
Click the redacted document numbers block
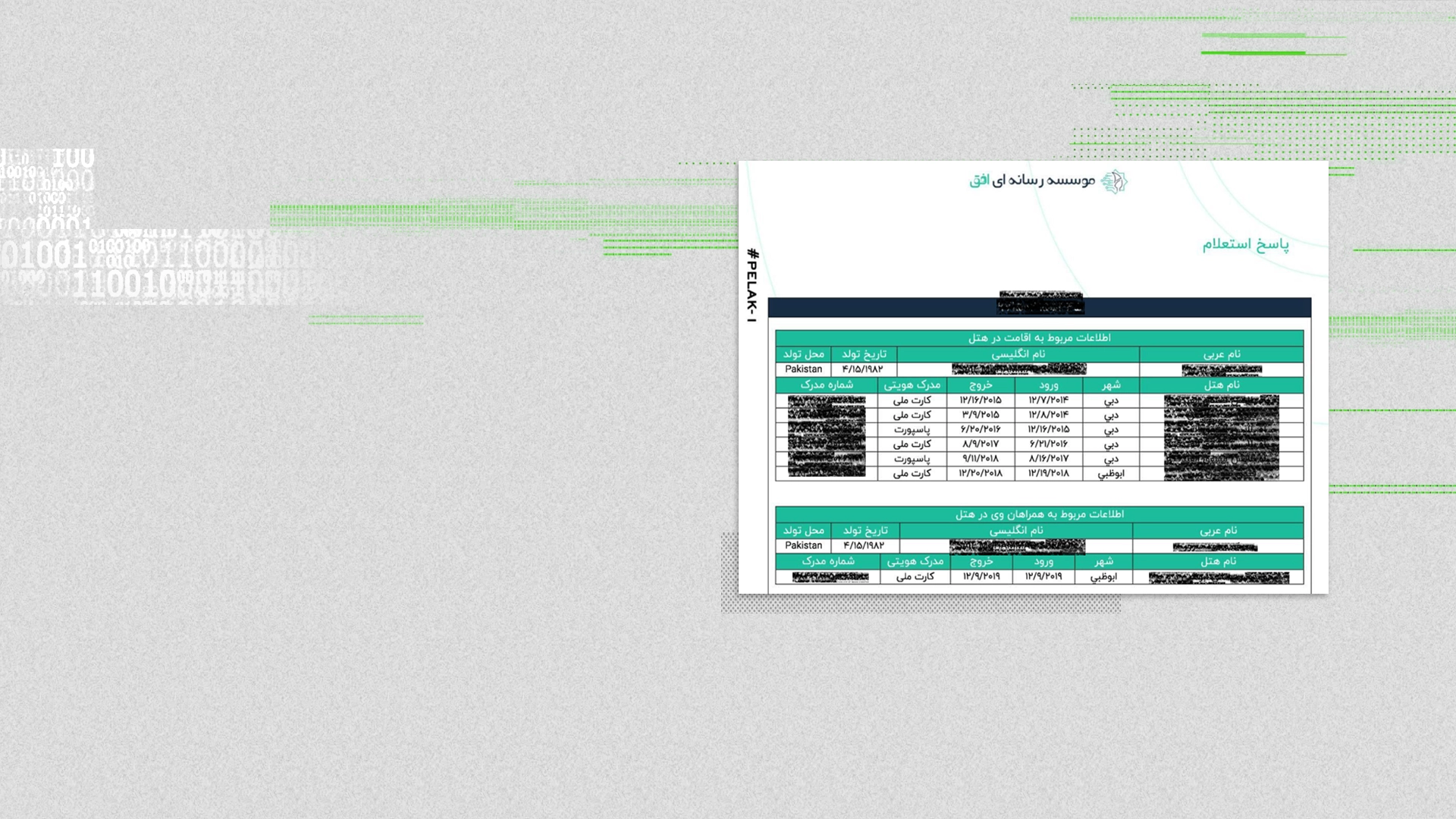[826, 436]
